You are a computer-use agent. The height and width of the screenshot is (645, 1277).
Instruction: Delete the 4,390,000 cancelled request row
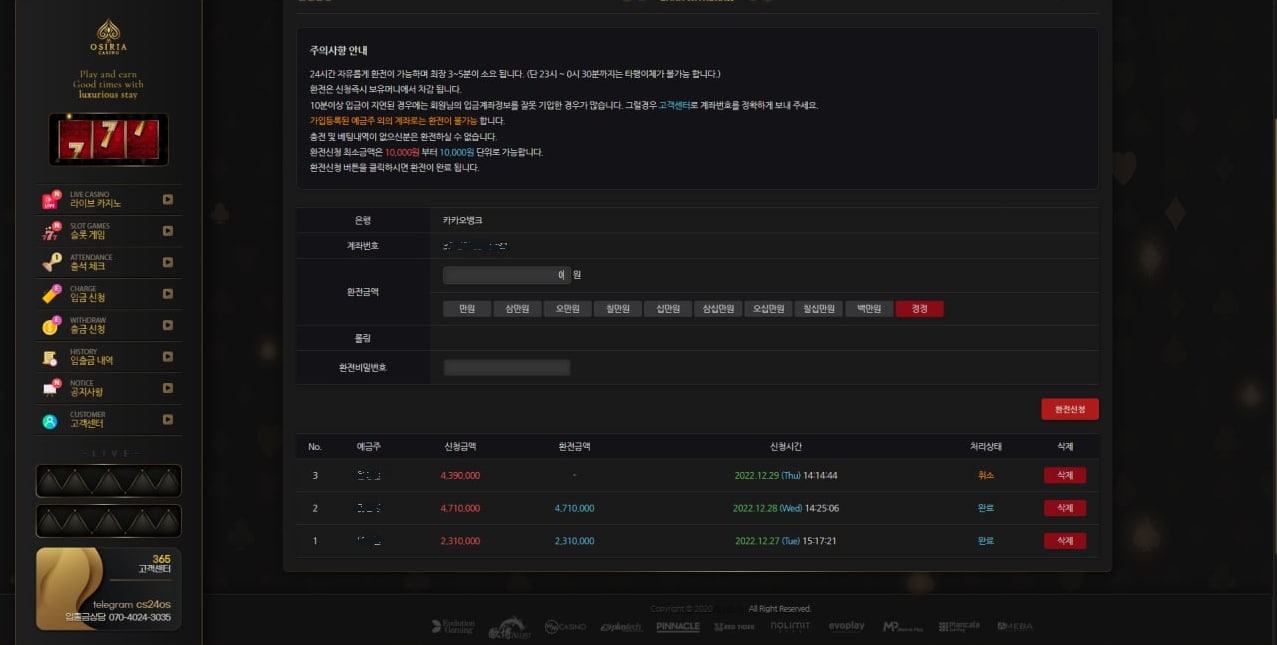(1064, 476)
